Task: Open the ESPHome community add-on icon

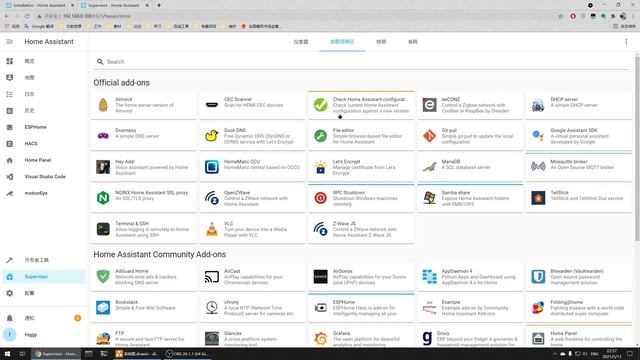Action: (320, 308)
